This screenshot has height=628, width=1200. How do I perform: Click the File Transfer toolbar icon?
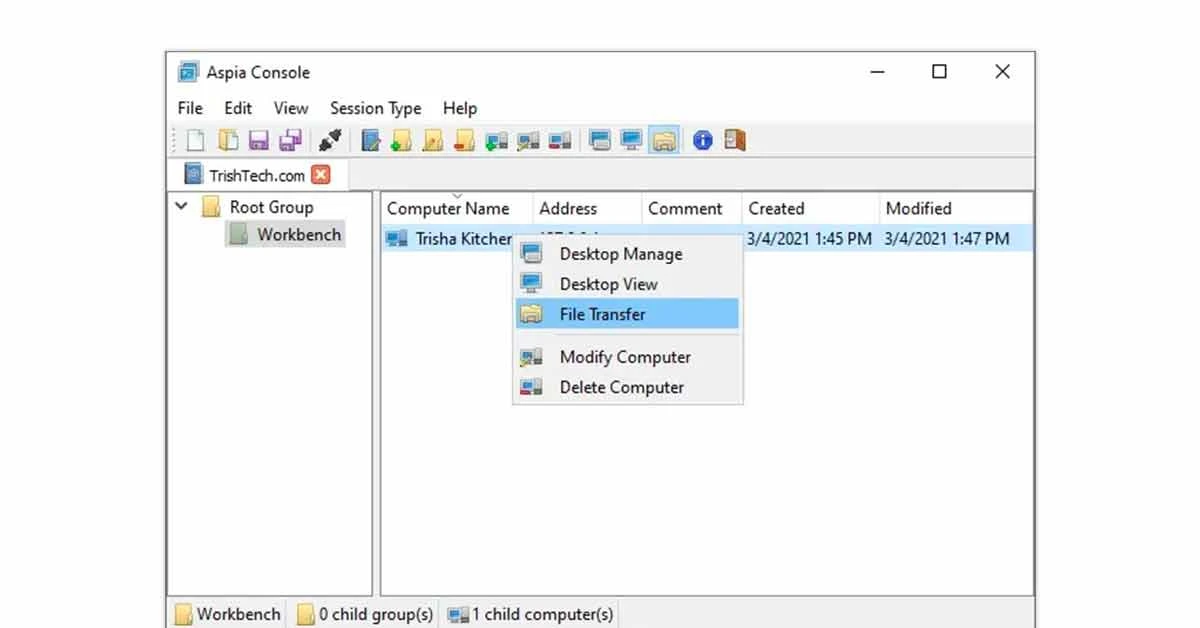[664, 140]
